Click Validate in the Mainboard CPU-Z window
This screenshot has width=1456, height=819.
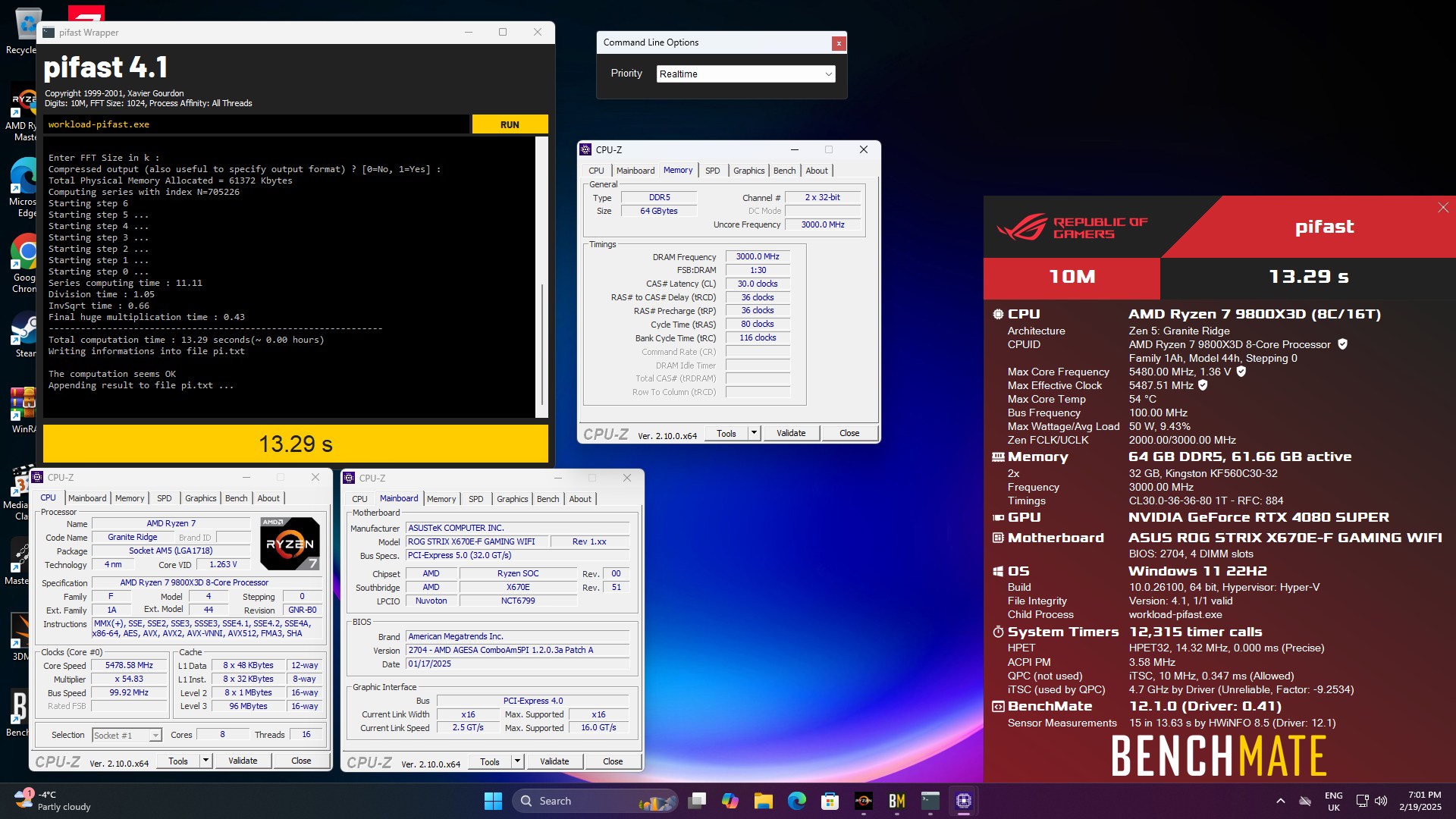(x=554, y=761)
